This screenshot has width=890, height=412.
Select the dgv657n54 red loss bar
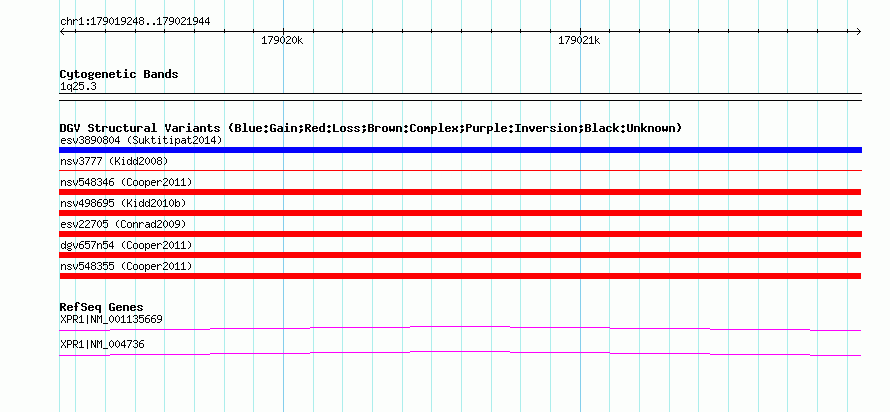tap(460, 255)
